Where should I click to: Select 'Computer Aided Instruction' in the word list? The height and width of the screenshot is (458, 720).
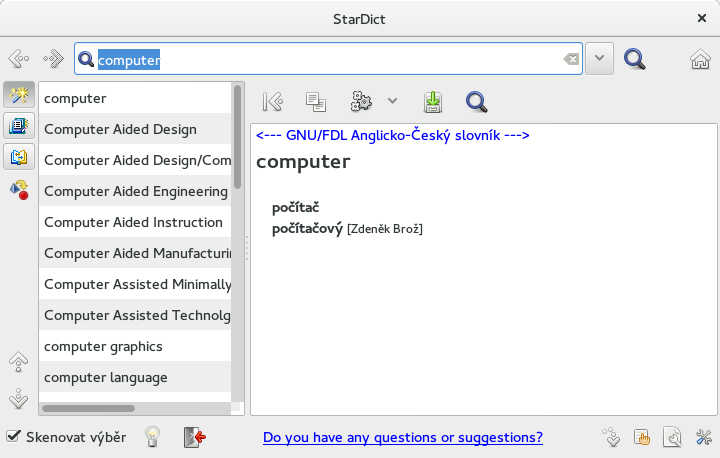tap(133, 222)
